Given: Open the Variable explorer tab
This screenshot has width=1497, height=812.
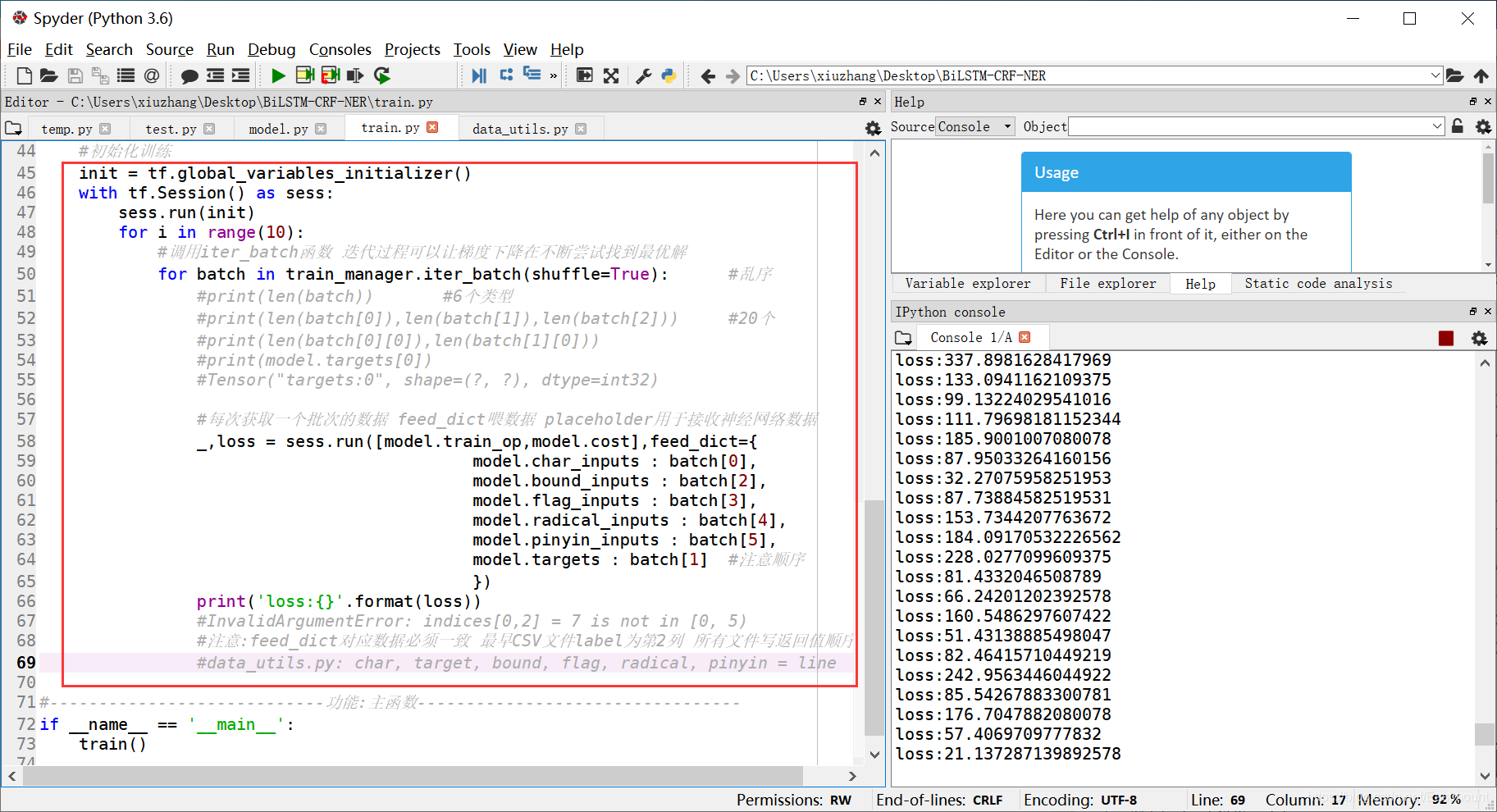Looking at the screenshot, I should coord(968,284).
